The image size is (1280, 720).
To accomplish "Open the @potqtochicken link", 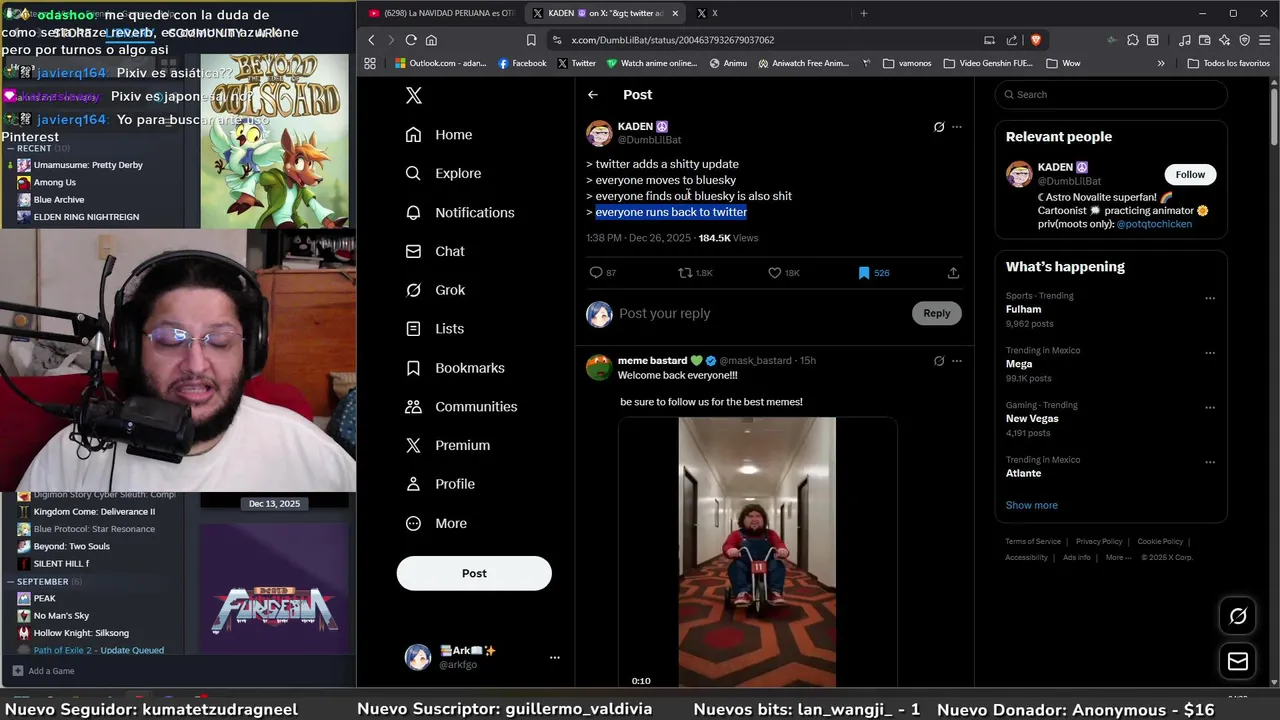I will pos(1154,224).
